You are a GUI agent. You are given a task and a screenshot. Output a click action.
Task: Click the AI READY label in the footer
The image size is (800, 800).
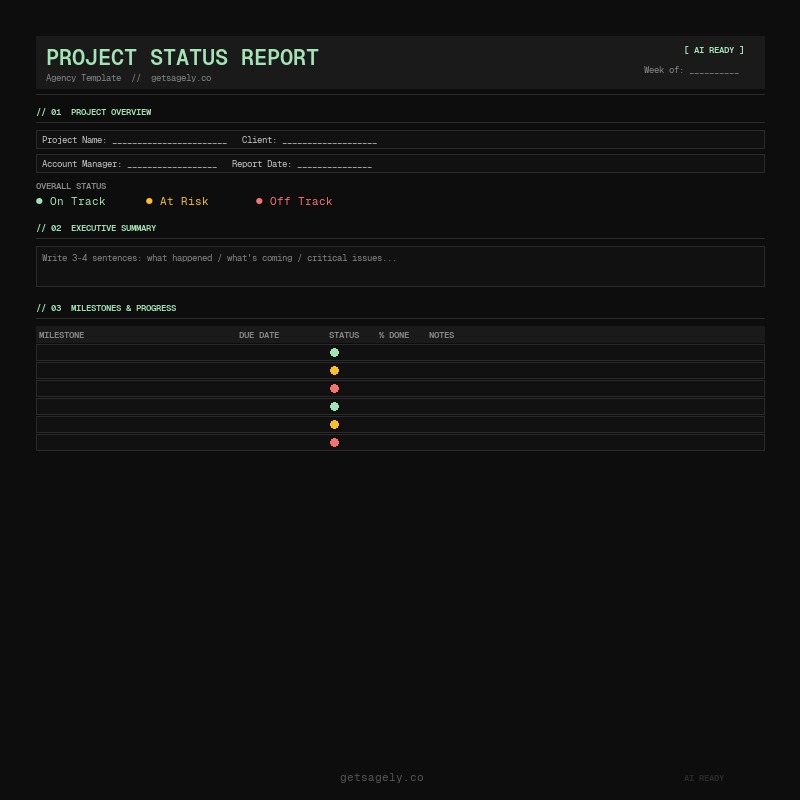pos(704,778)
